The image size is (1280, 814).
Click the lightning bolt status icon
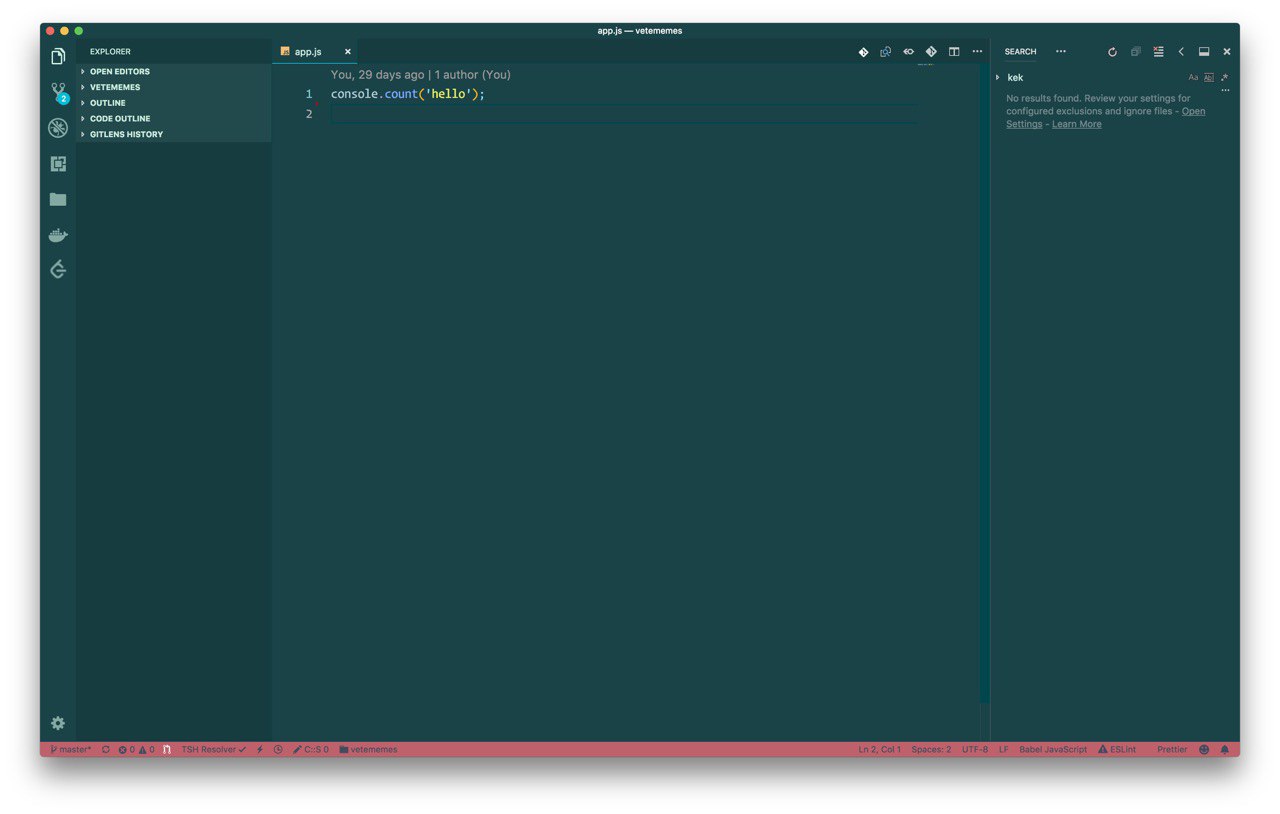coord(260,749)
